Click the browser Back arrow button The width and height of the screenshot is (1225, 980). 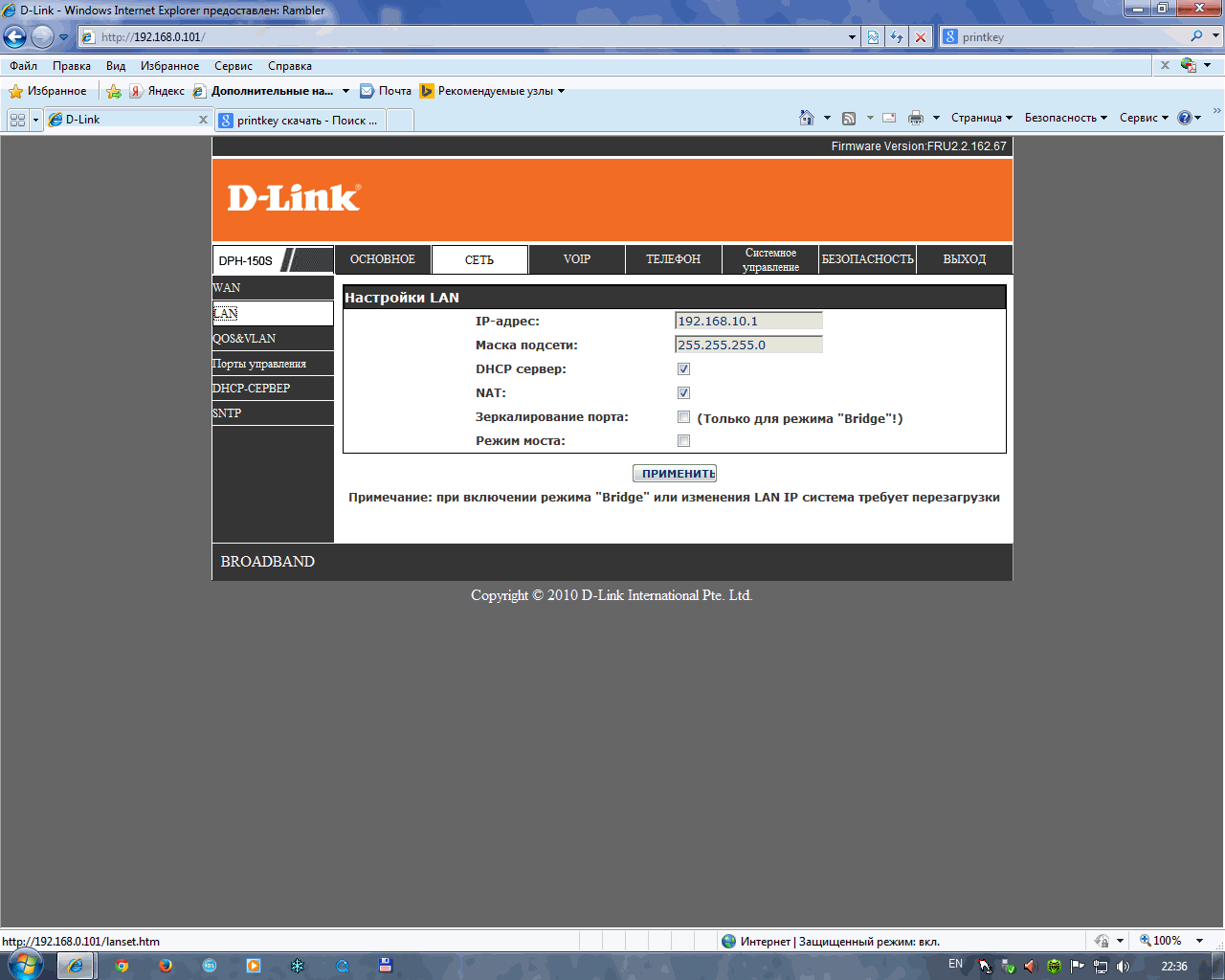14,36
